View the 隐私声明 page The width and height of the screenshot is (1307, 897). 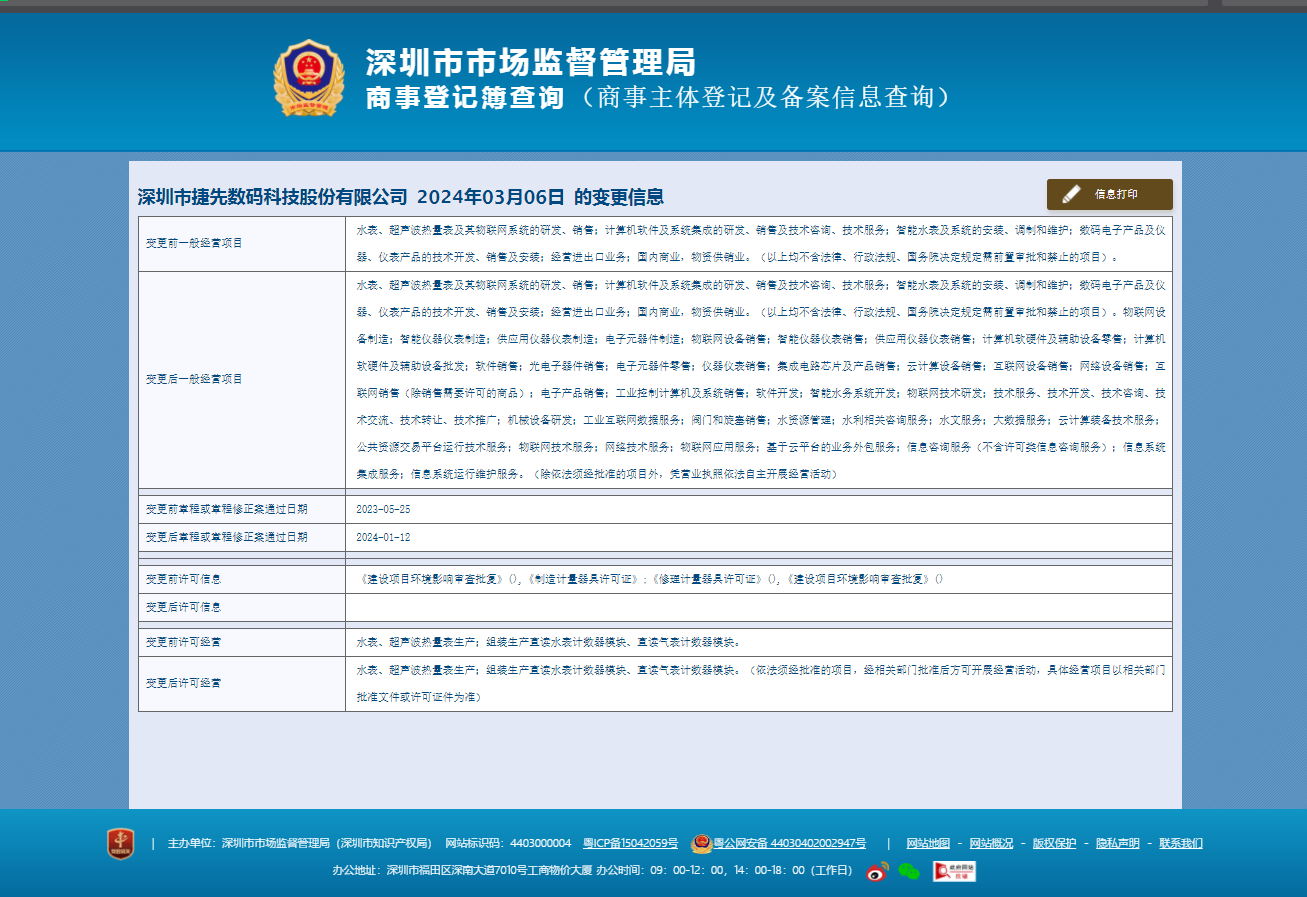[x=1117, y=843]
